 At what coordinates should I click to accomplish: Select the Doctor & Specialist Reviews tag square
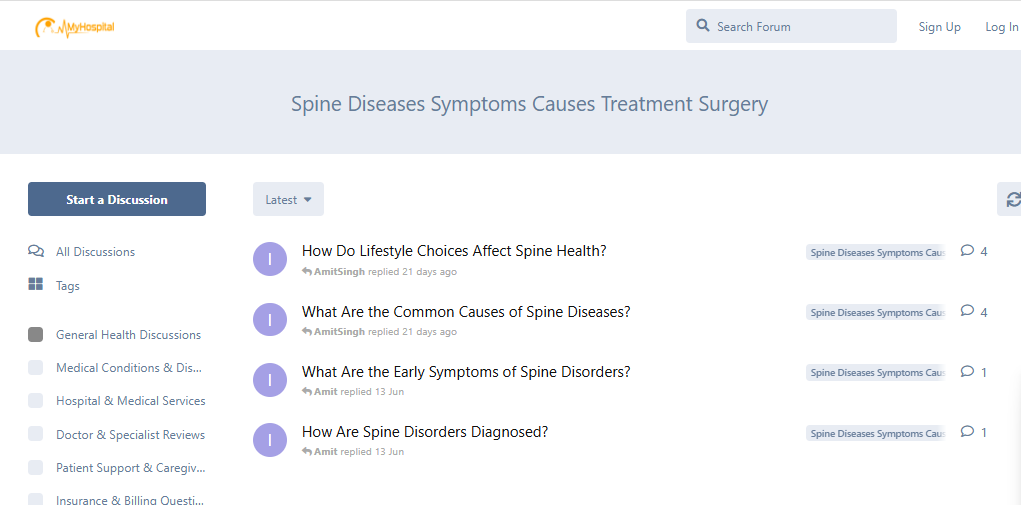[x=36, y=435]
